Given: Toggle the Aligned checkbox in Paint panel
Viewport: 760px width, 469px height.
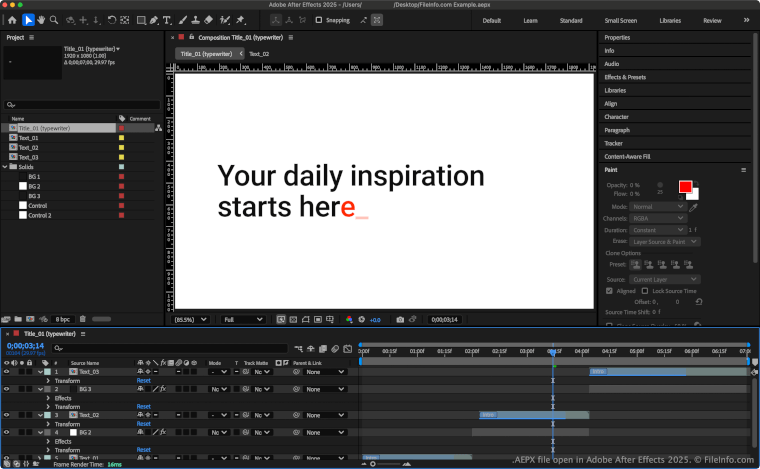Looking at the screenshot, I should (x=610, y=291).
